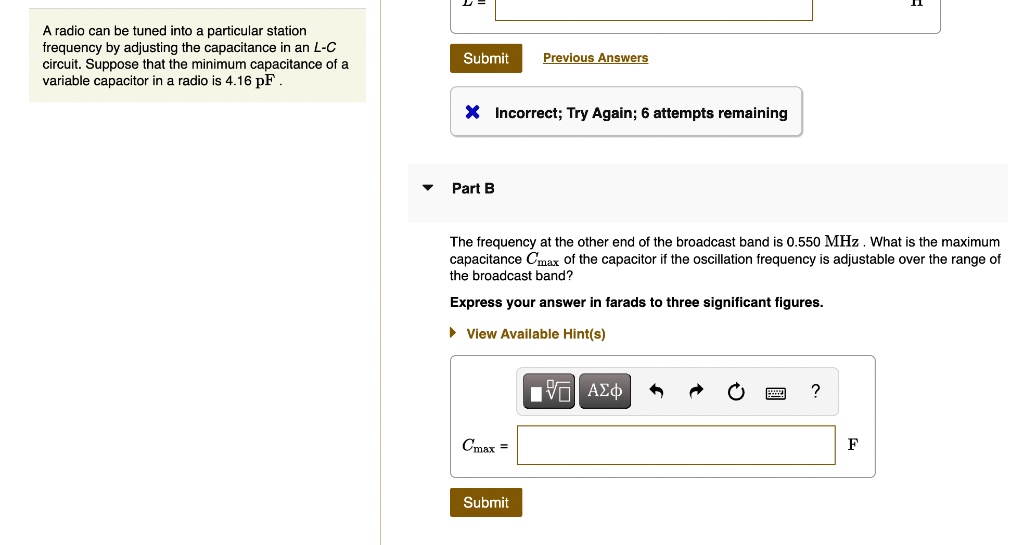The image size is (1024, 545).
Task: Select the Part B heading text
Action: tap(473, 189)
